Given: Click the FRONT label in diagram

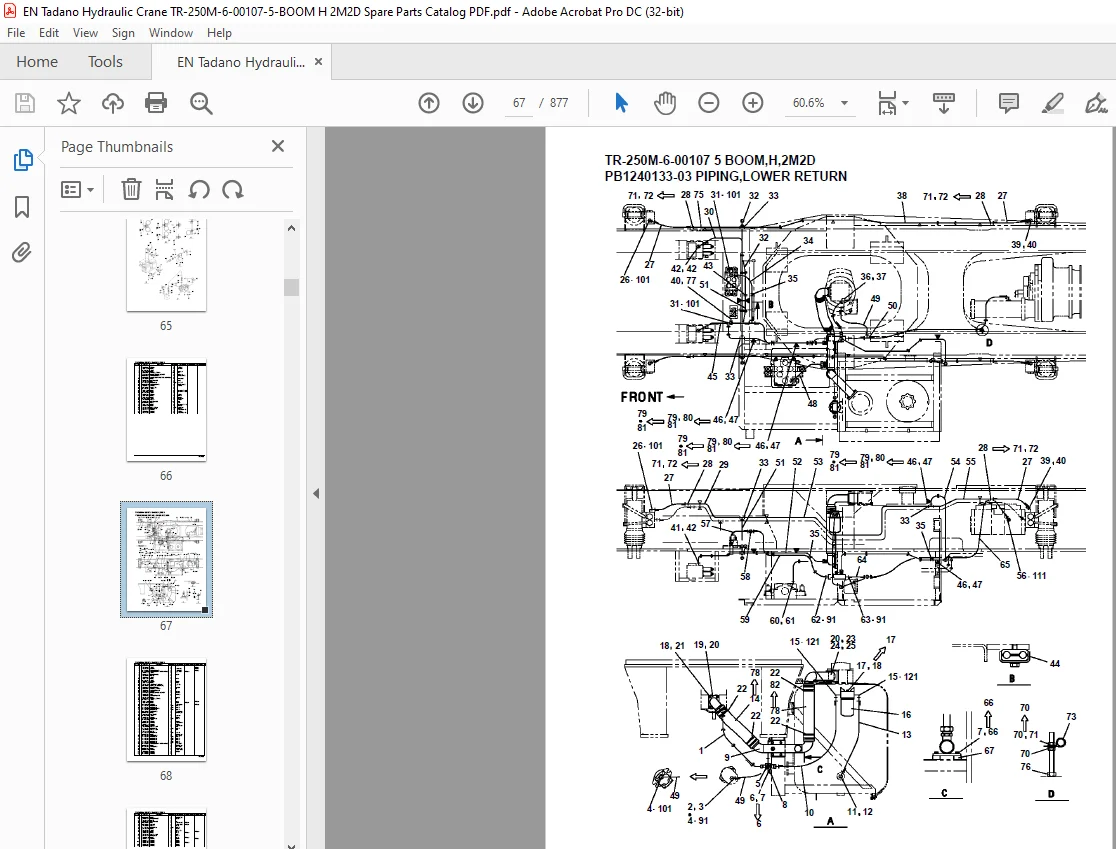Looking at the screenshot, I should click(642, 397).
